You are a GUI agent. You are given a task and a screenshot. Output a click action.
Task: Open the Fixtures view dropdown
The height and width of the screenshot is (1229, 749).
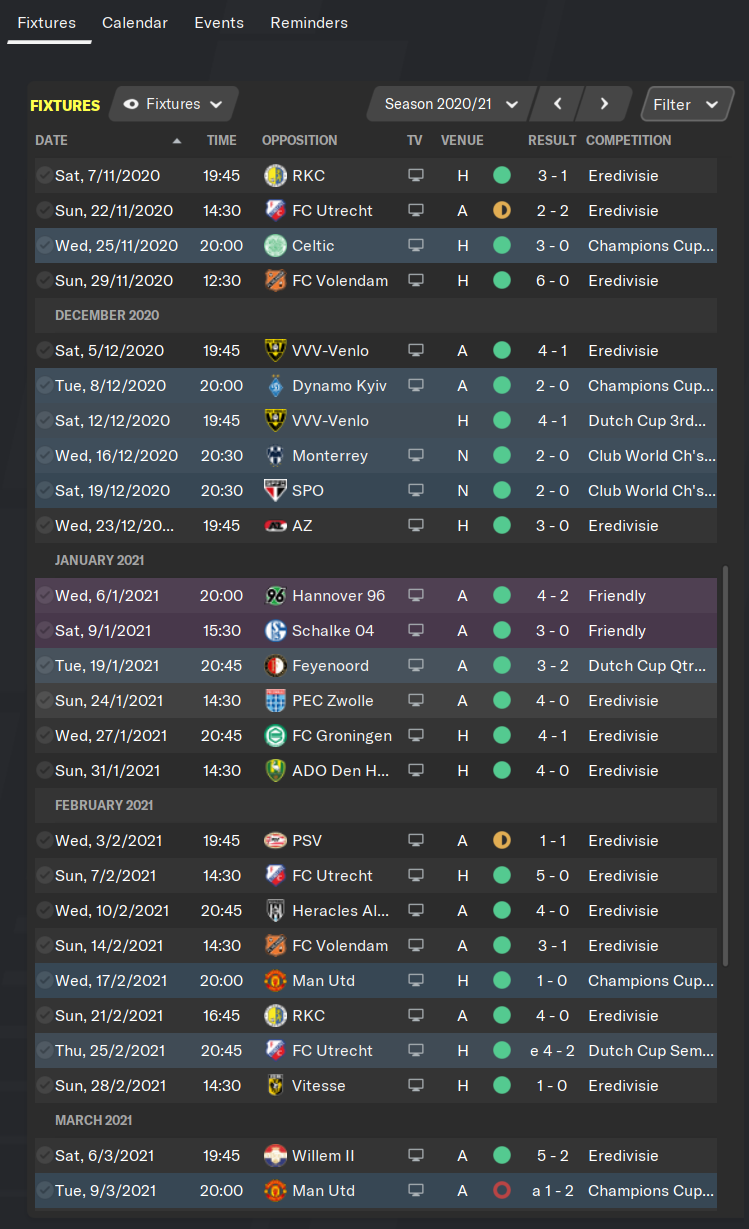pos(173,104)
